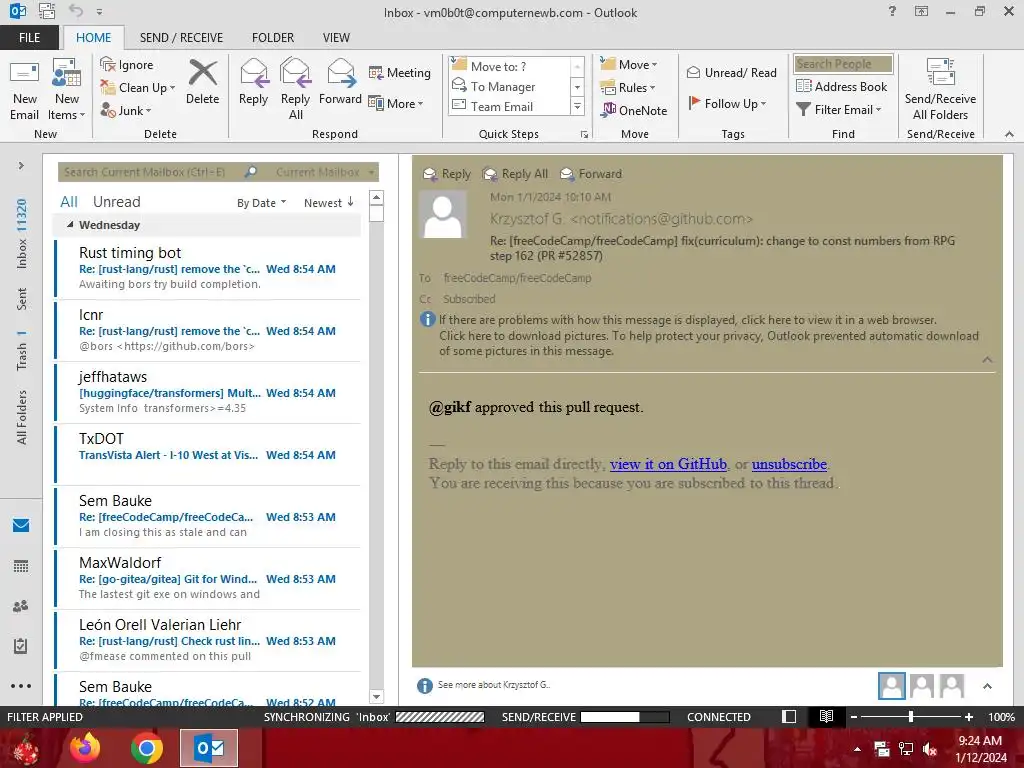The height and width of the screenshot is (768, 1024).
Task: Open Firefox from the taskbar
Action: [x=85, y=748]
